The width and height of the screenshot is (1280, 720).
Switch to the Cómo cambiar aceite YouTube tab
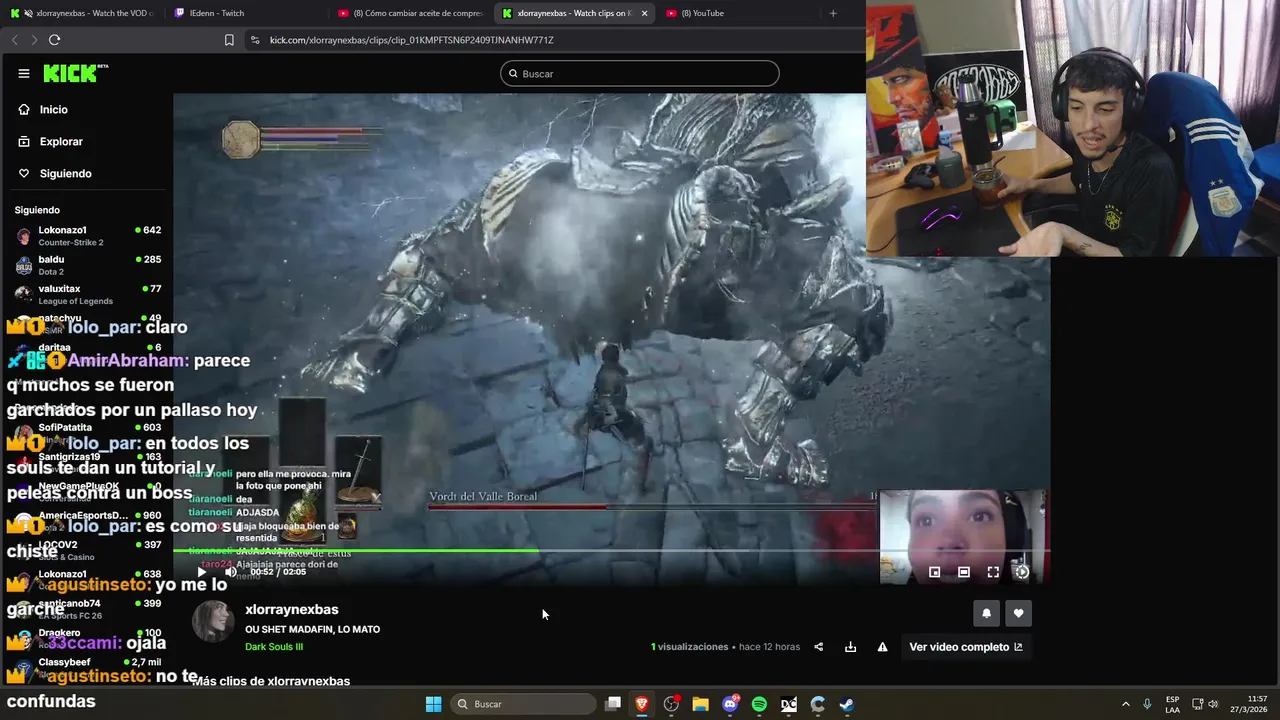click(x=410, y=13)
